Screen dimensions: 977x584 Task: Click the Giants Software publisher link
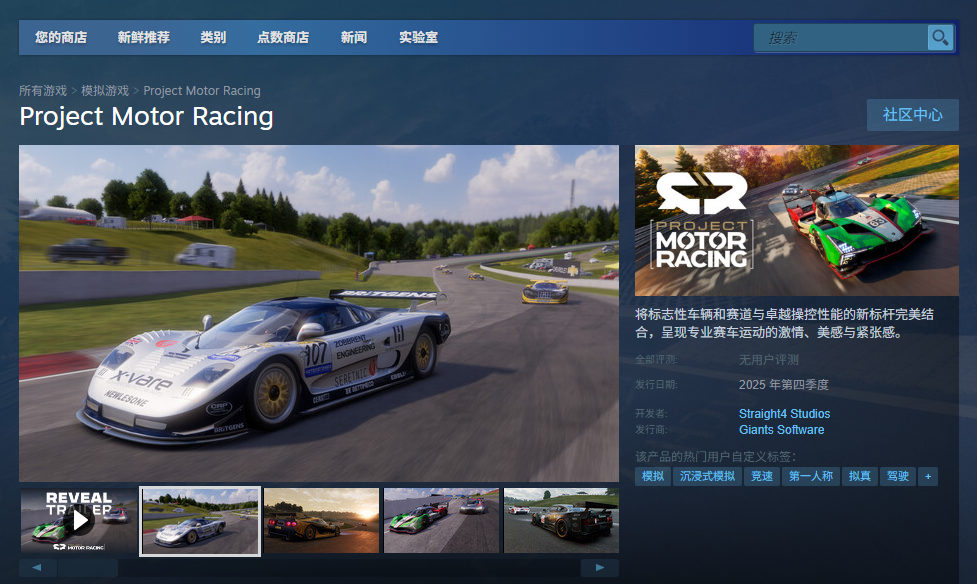[x=781, y=430]
